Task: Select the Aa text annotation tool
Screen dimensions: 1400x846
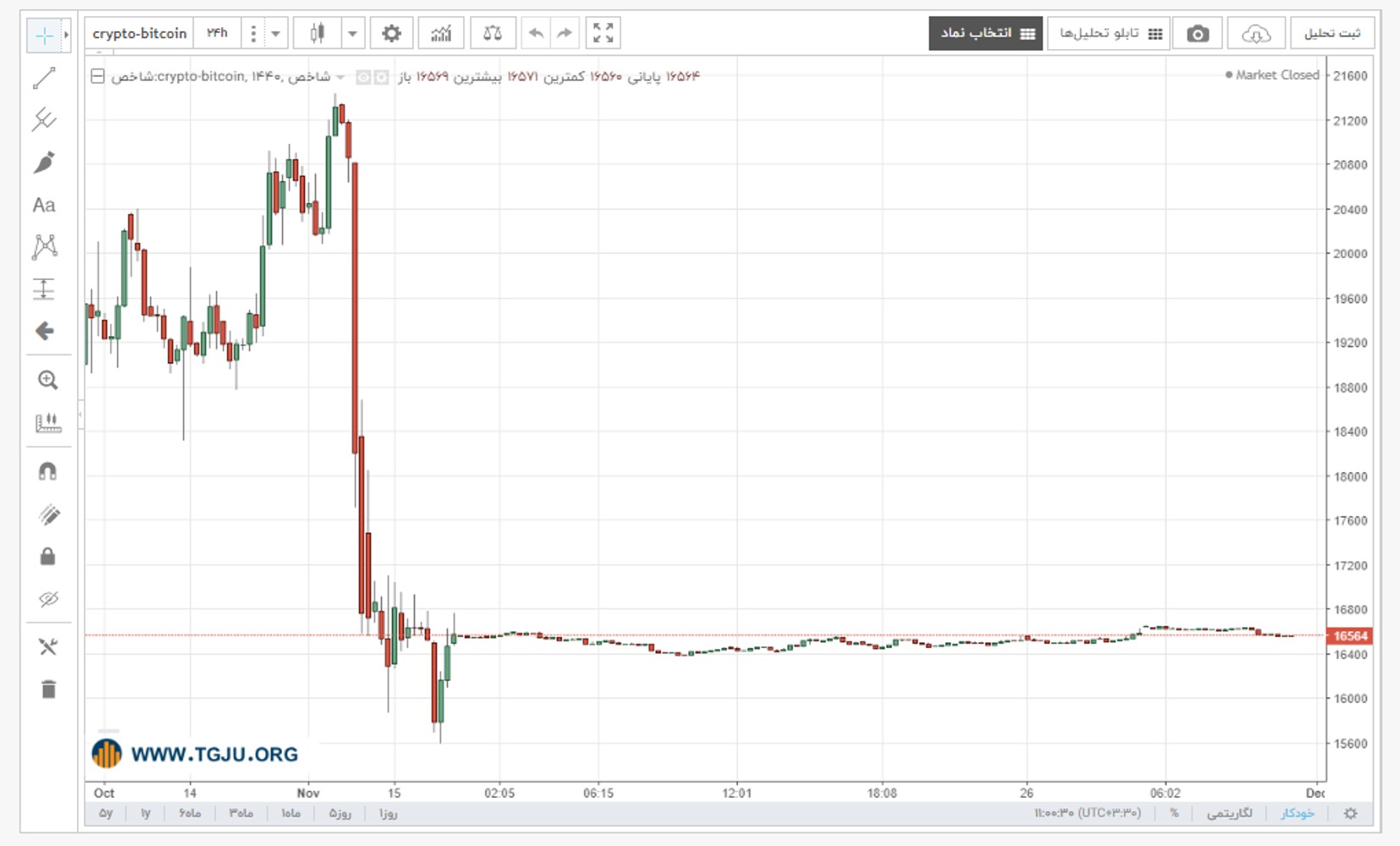Action: 44,205
